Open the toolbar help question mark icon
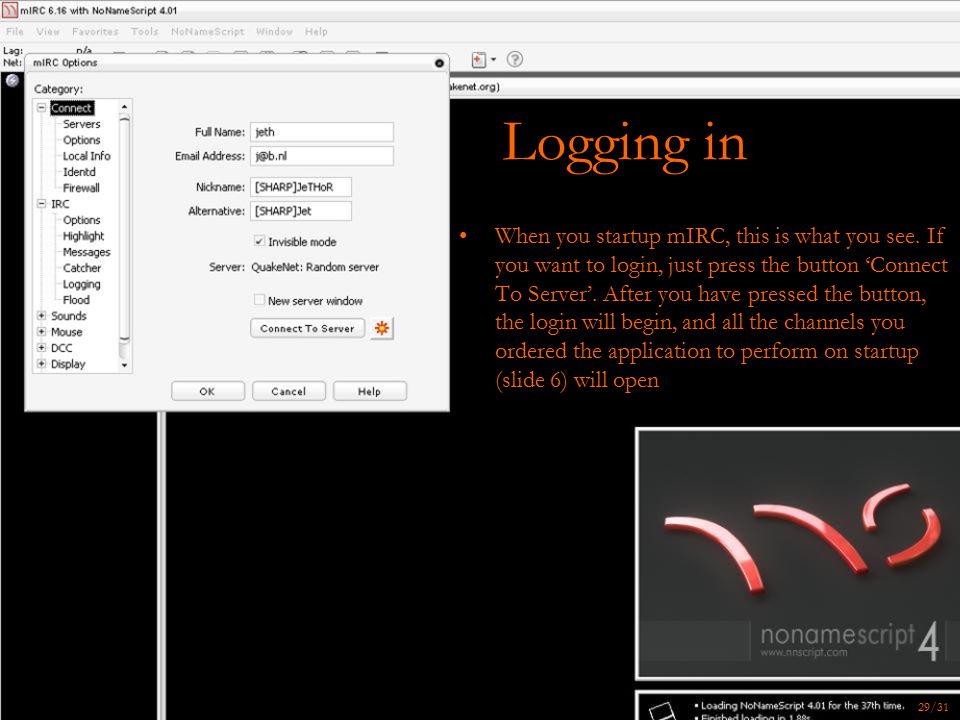 (515, 59)
